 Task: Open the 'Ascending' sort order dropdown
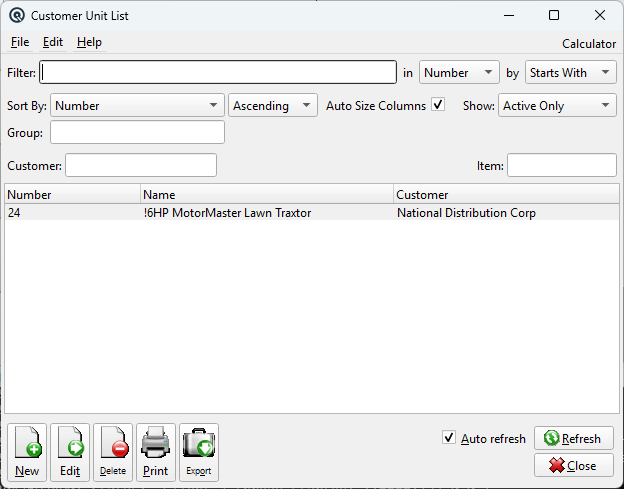[x=273, y=105]
